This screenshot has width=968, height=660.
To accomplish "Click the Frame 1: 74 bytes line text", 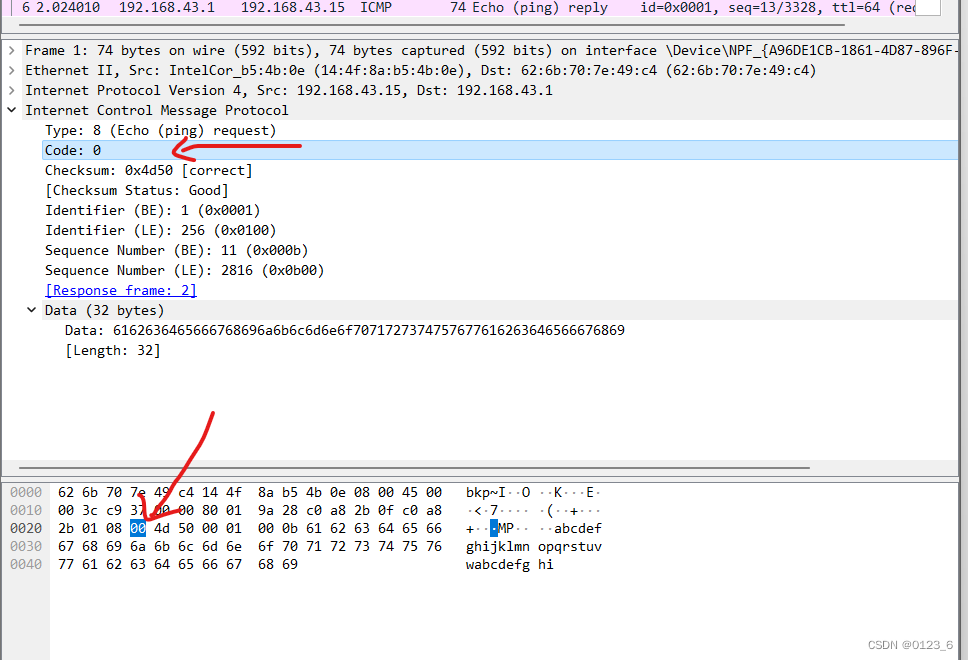I will click(x=491, y=51).
